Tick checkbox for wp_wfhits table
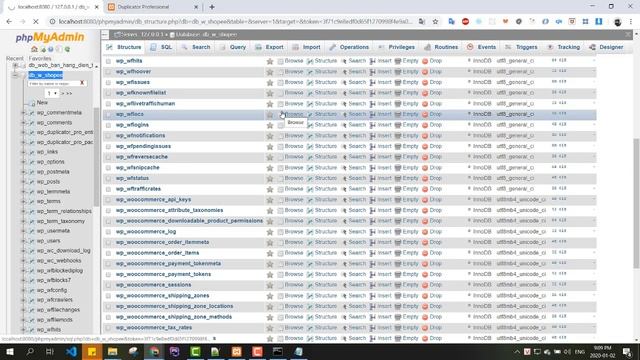 coord(108,61)
